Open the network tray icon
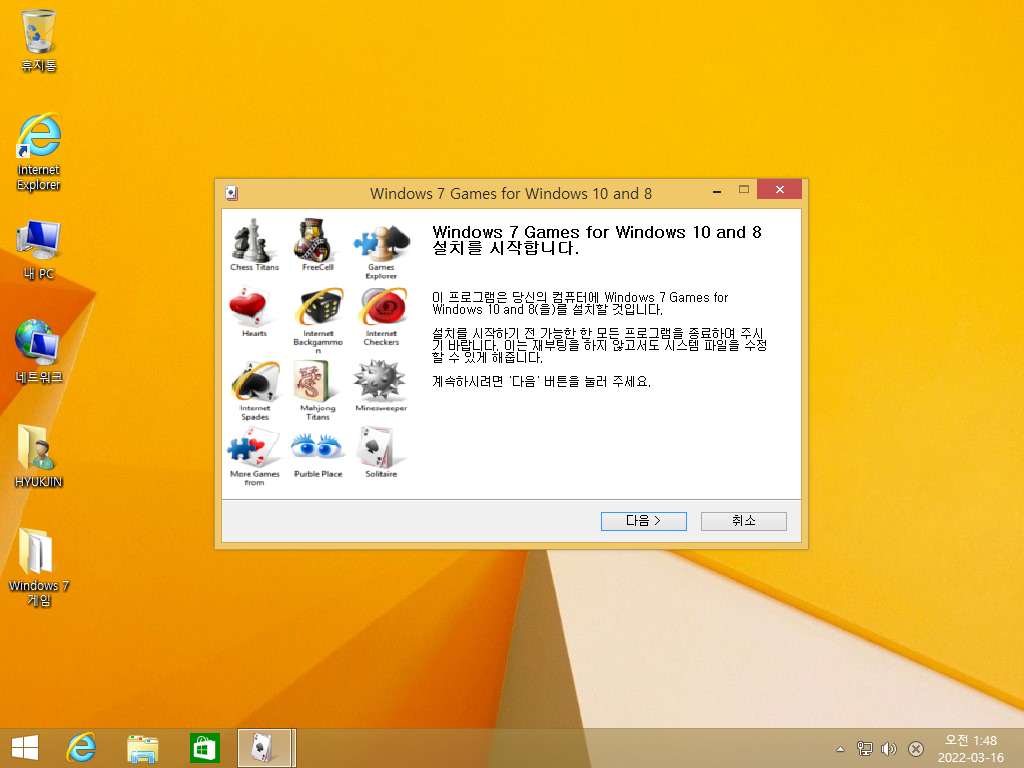The width and height of the screenshot is (1024, 768). tap(864, 748)
